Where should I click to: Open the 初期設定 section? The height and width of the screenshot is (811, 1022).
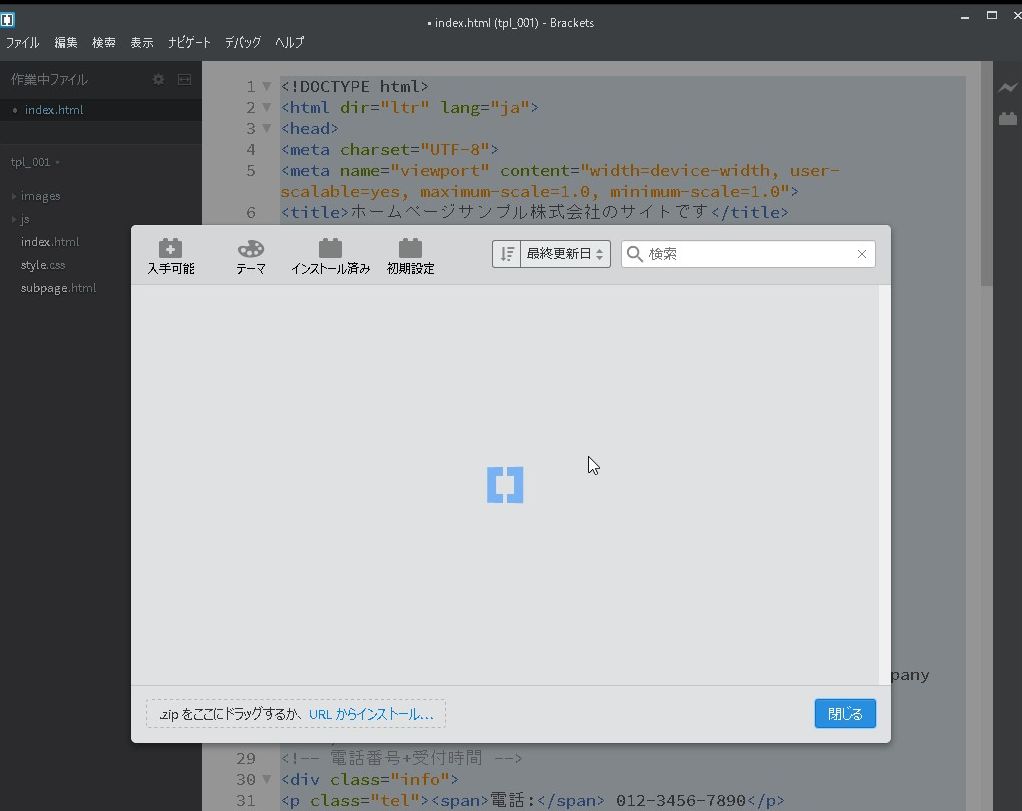coord(409,254)
